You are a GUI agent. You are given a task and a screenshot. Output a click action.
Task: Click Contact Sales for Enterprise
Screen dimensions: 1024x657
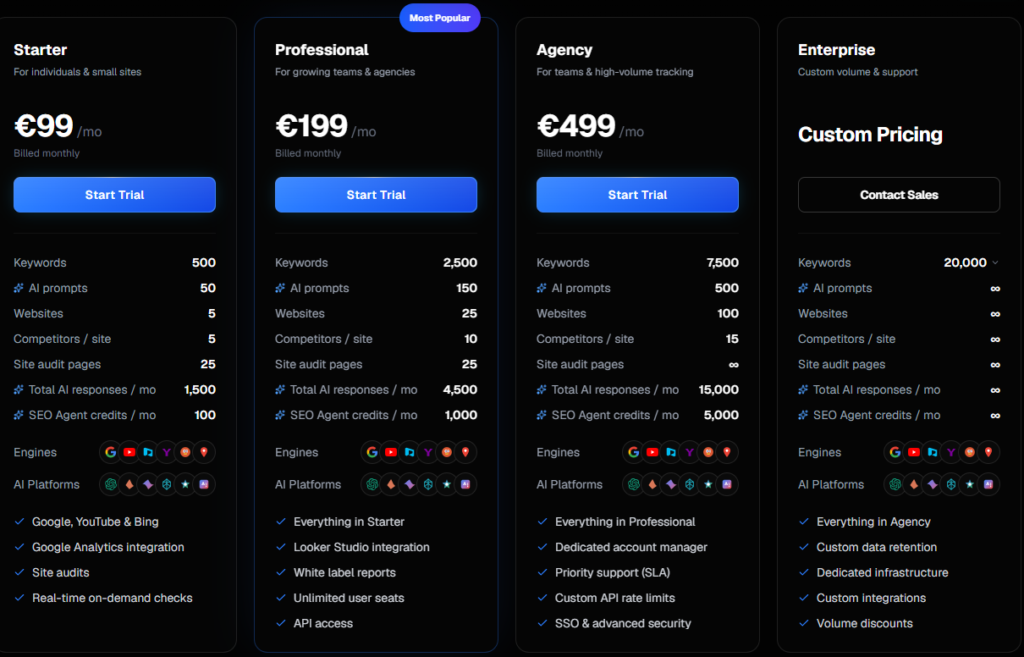pos(899,195)
